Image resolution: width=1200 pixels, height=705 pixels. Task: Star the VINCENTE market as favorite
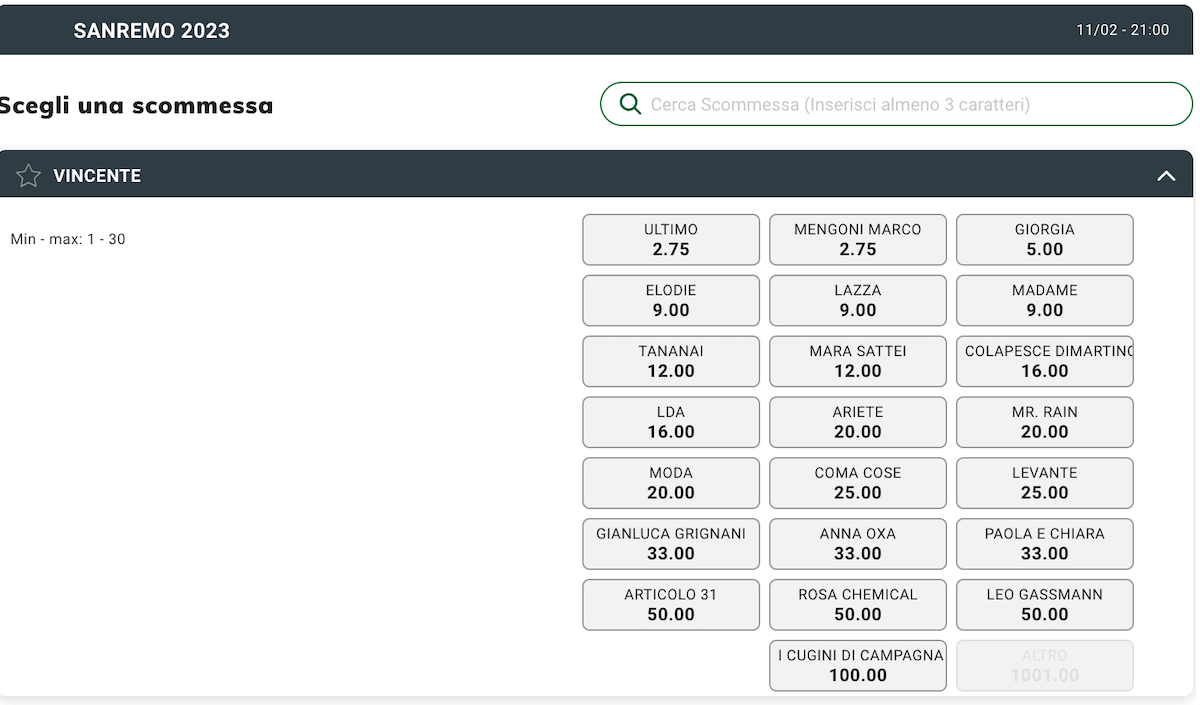(29, 176)
